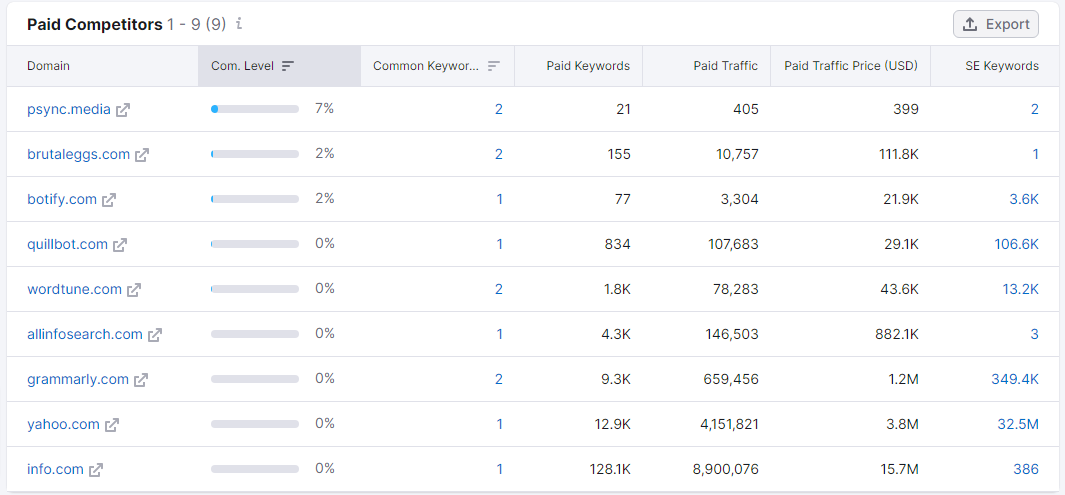Sort by the Paid Keywords column header
This screenshot has width=1065, height=495.
(x=588, y=66)
